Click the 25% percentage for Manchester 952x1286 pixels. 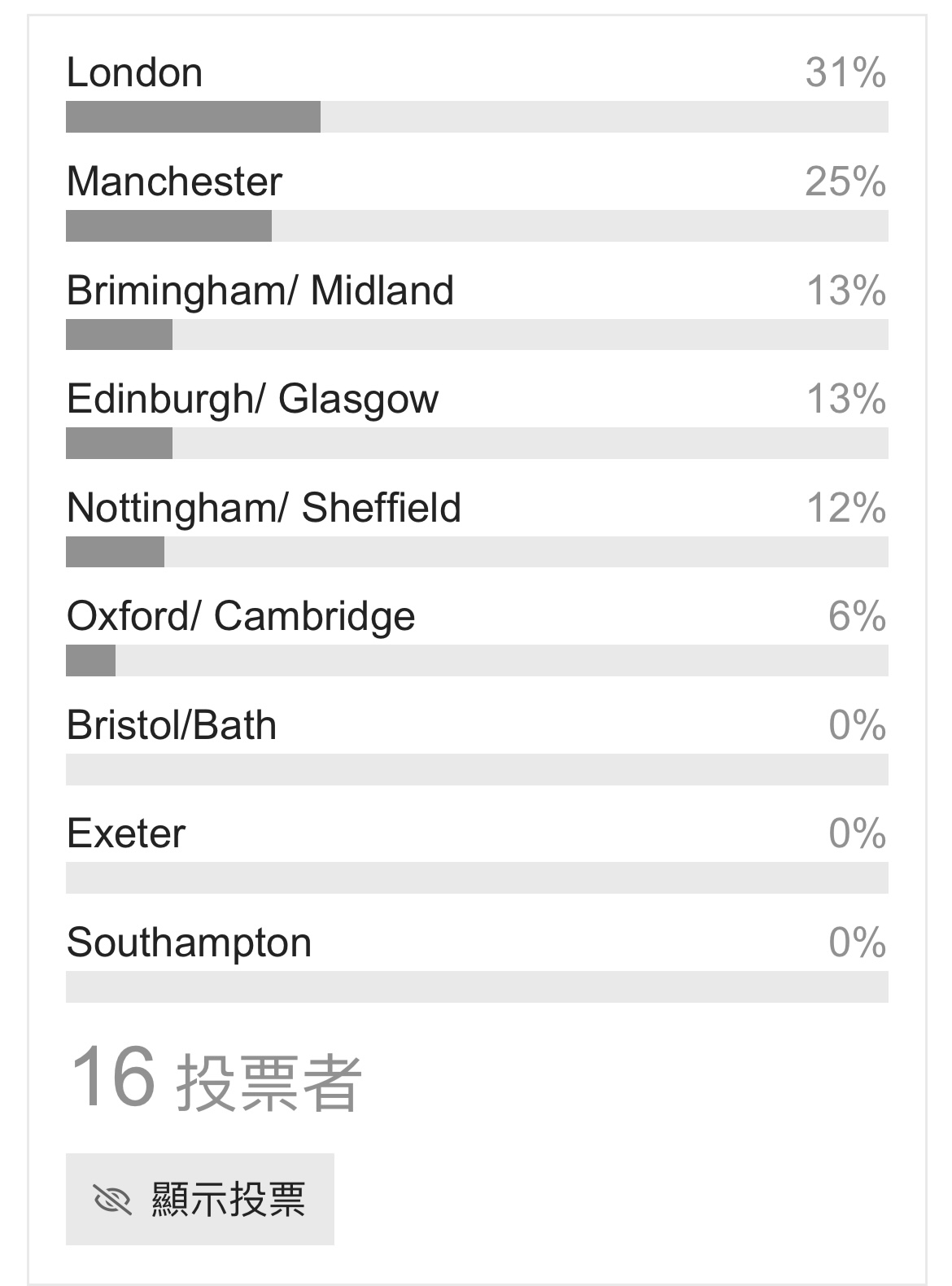click(845, 181)
